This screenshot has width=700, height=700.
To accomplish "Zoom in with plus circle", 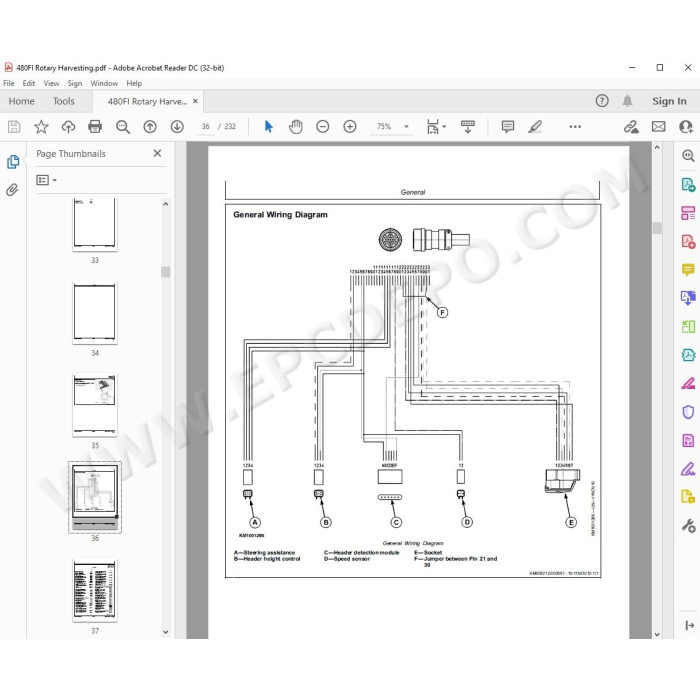I will pos(350,127).
